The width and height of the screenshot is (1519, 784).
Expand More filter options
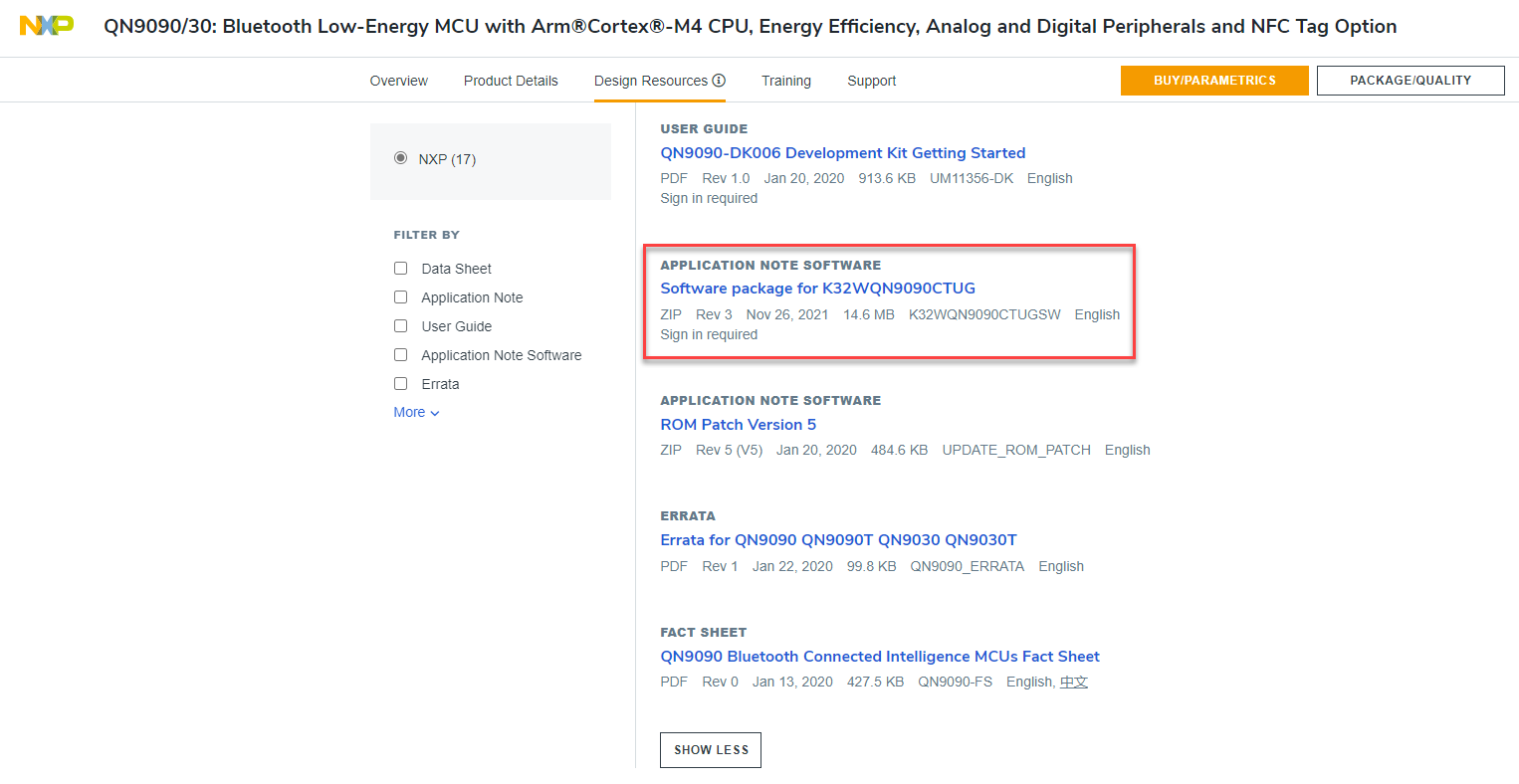tap(416, 412)
